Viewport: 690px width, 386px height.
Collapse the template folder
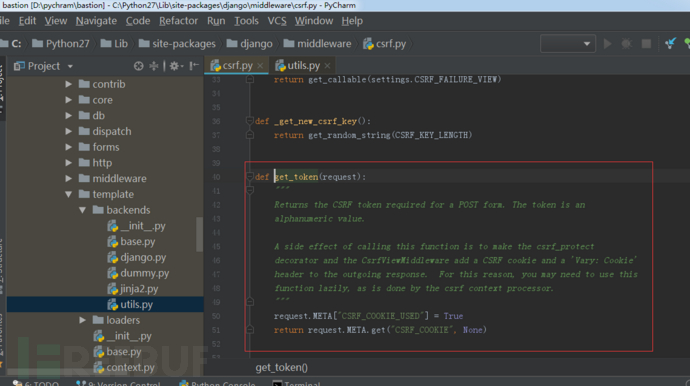point(69,194)
